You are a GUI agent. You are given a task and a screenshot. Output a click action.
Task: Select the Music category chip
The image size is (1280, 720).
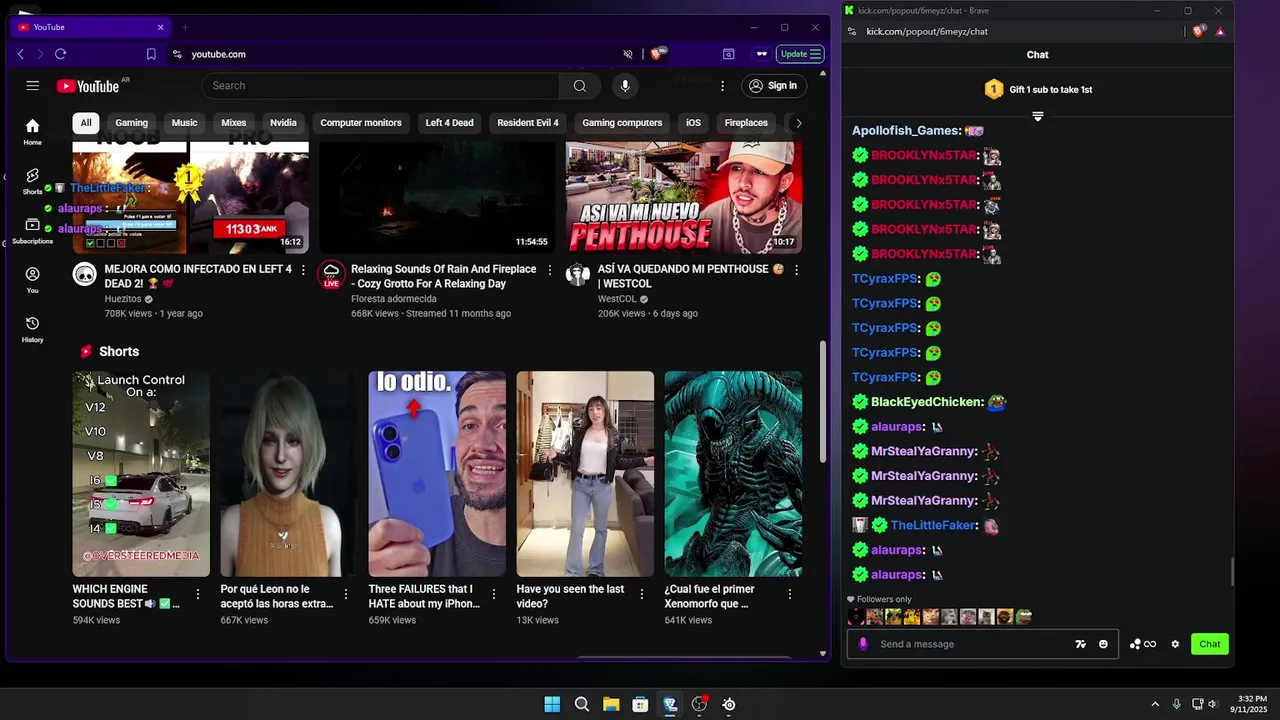click(184, 123)
